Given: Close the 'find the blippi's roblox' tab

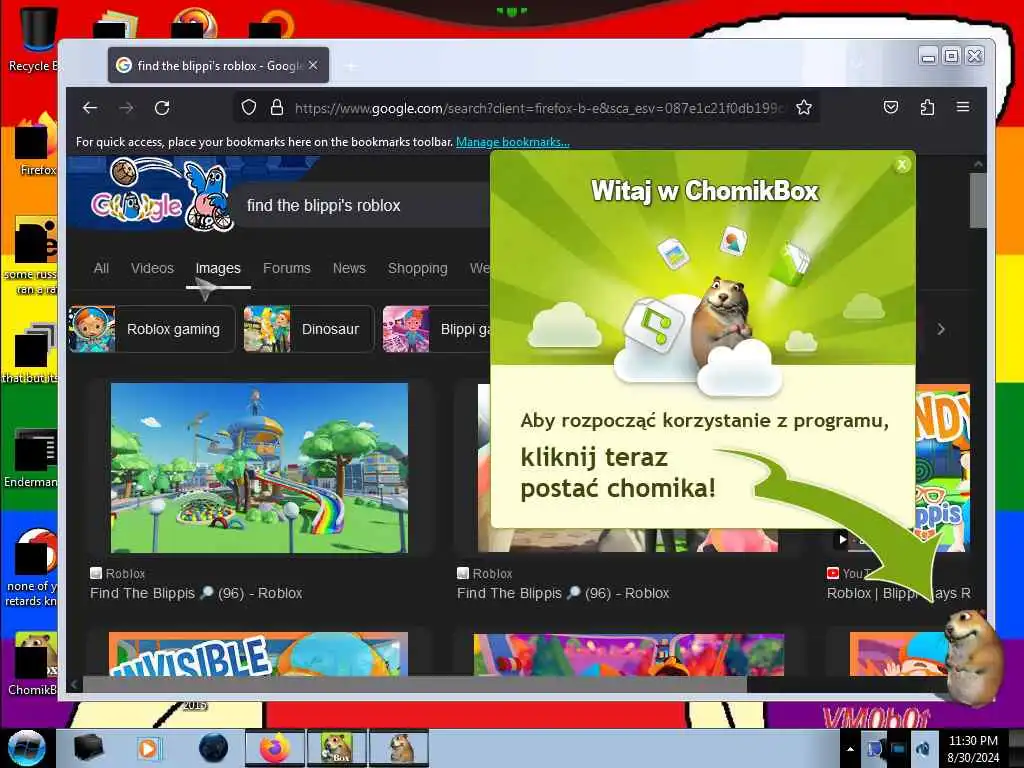Looking at the screenshot, I should (313, 65).
